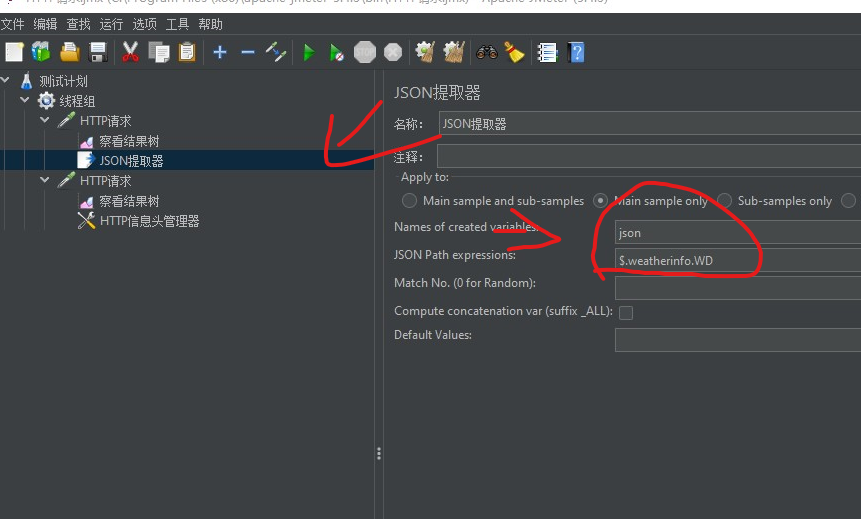The height and width of the screenshot is (519, 861).
Task: Open Search with binoculars icon
Action: point(487,53)
